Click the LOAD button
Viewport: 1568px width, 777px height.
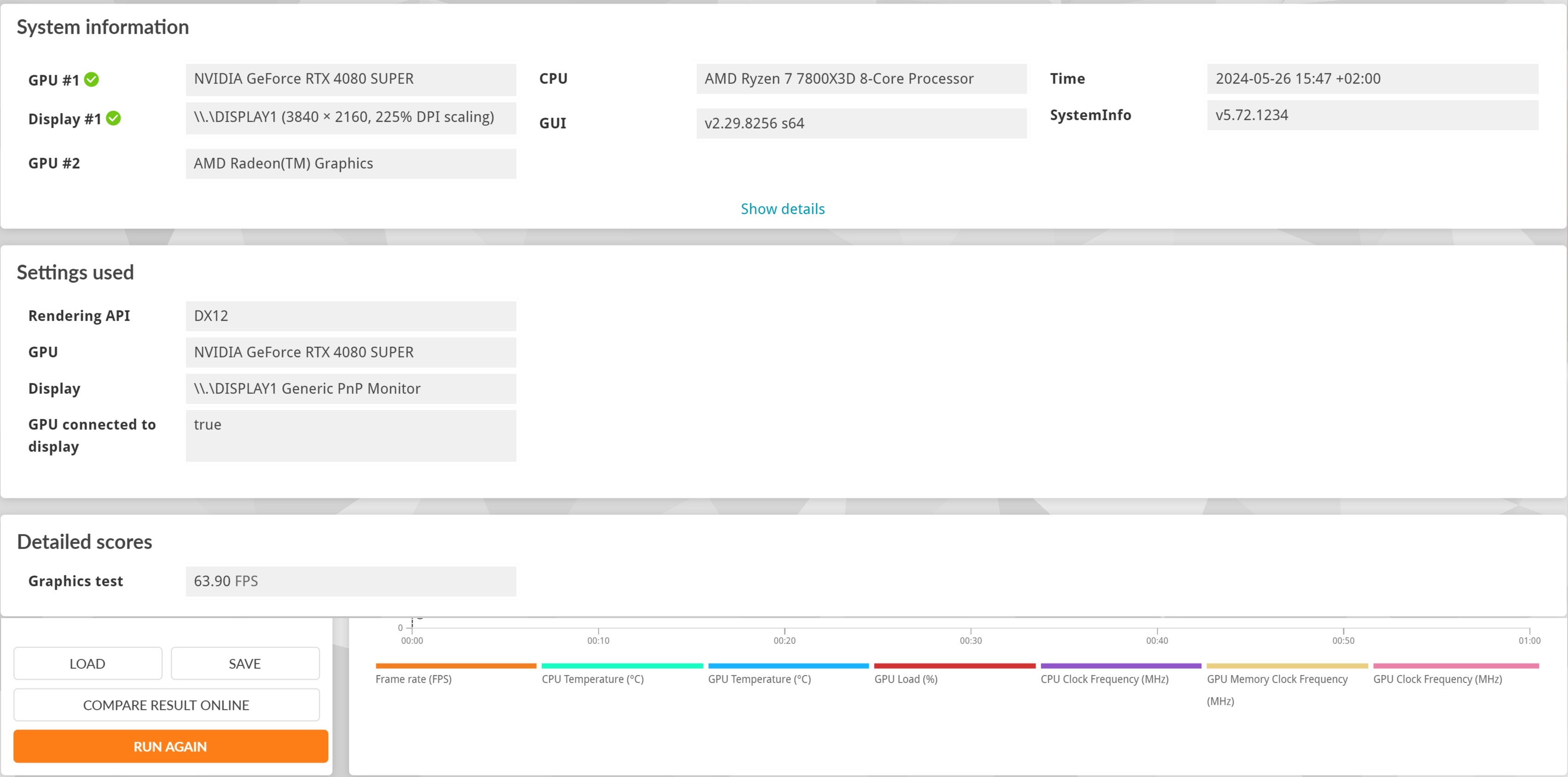[x=87, y=664]
